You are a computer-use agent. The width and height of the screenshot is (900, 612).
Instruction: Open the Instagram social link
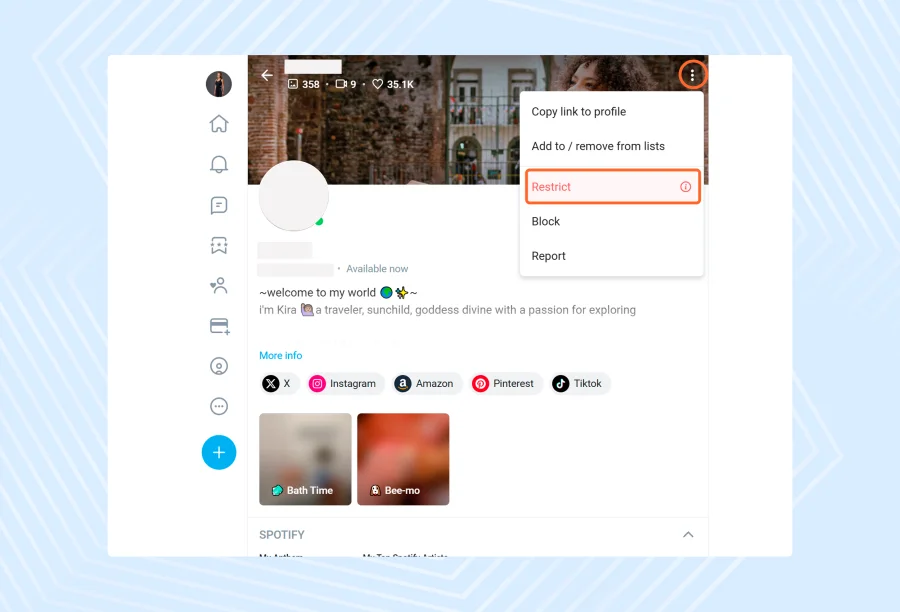click(343, 384)
